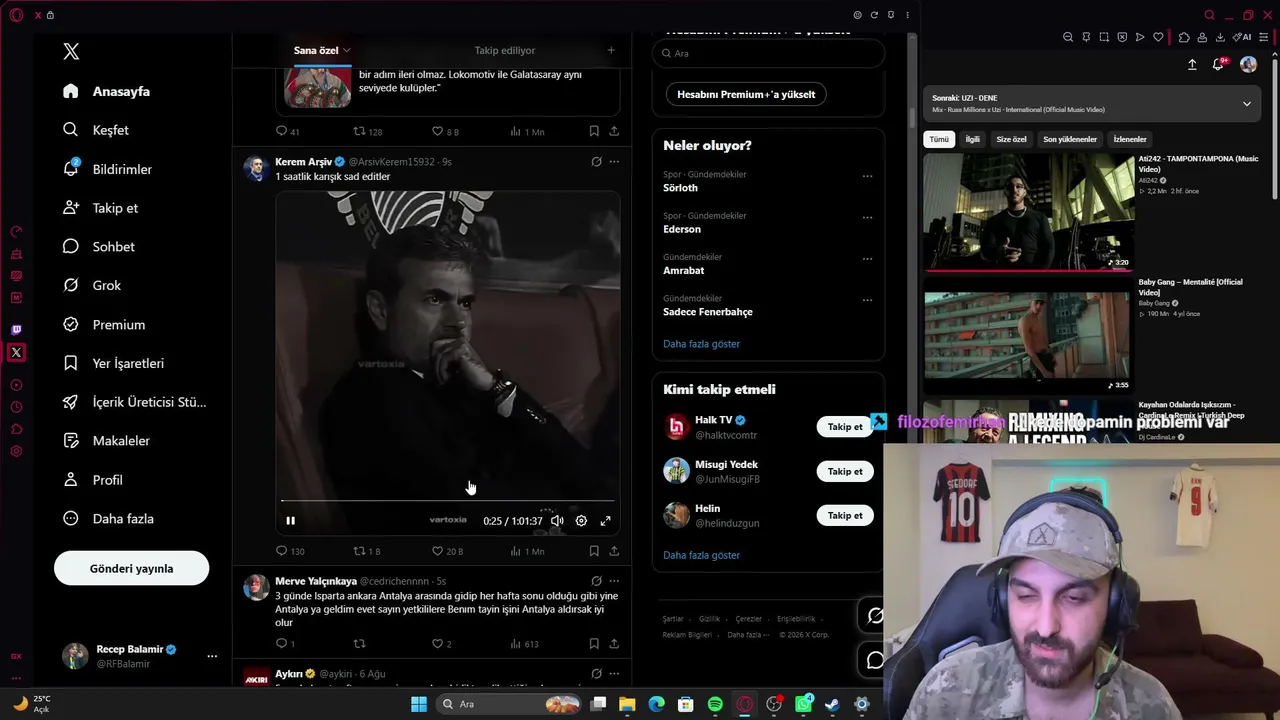Follow Halk TV account
The width and height of the screenshot is (1280, 720).
coord(845,427)
